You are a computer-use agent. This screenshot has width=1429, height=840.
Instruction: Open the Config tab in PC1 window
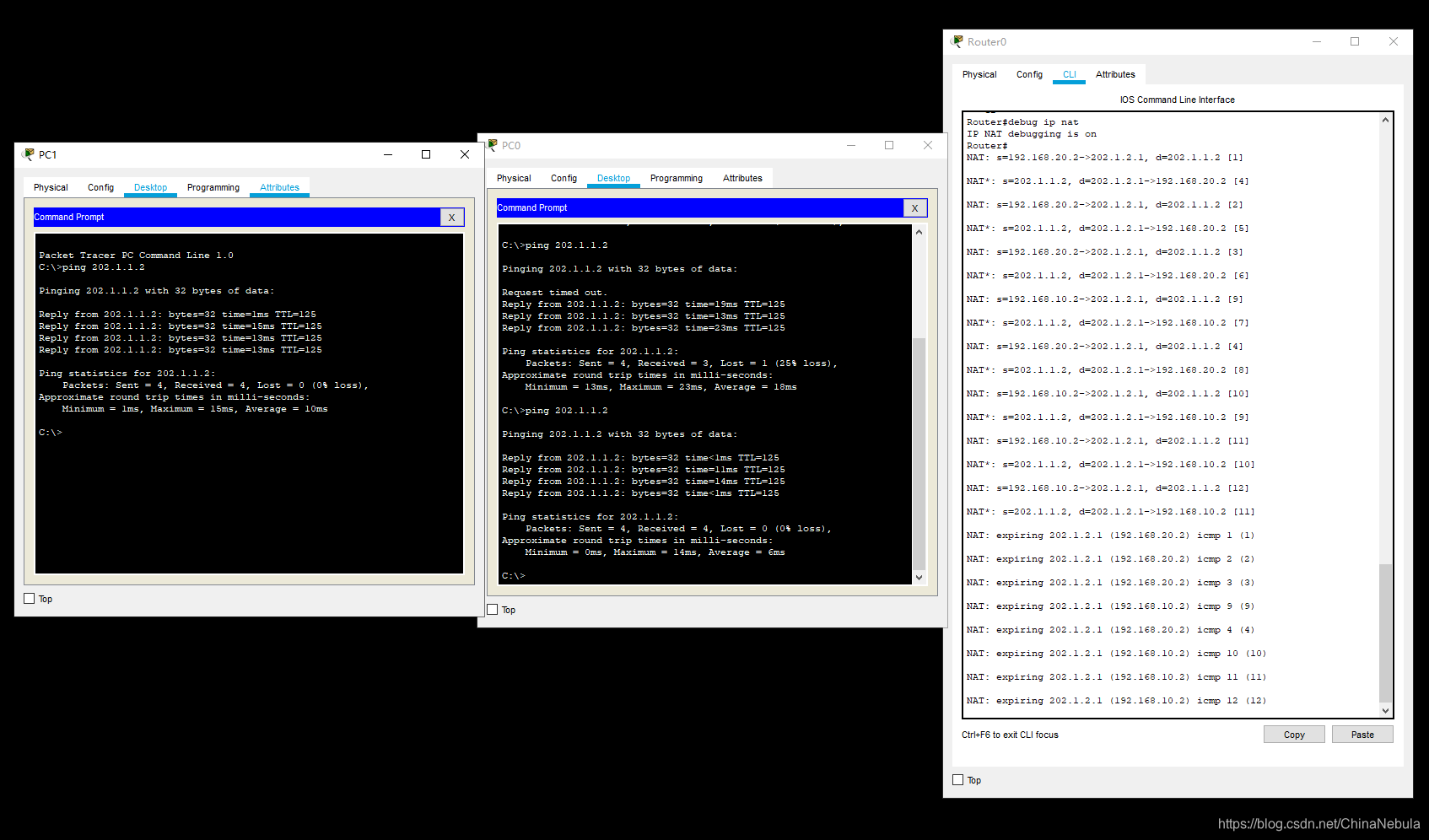tap(100, 187)
